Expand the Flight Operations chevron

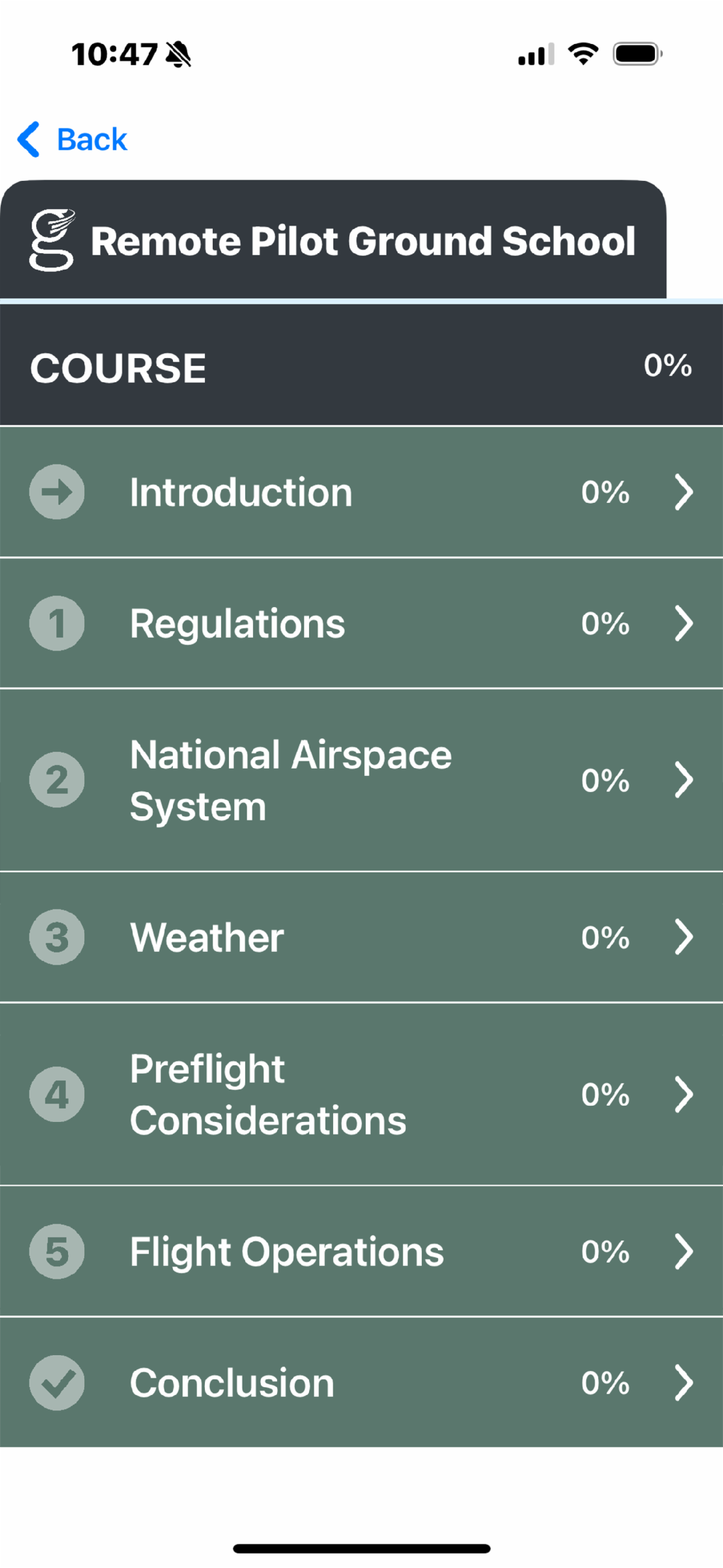pyautogui.click(x=683, y=1252)
